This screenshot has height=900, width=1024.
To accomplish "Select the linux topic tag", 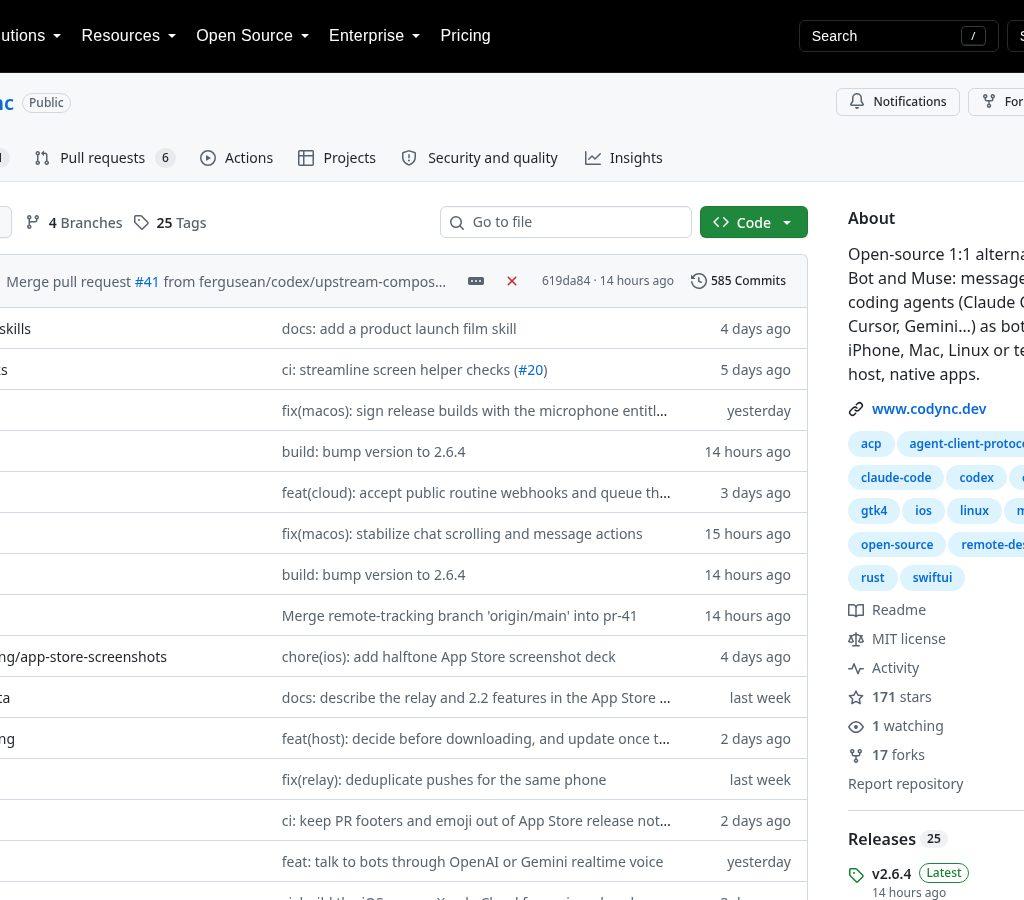I will [974, 511].
